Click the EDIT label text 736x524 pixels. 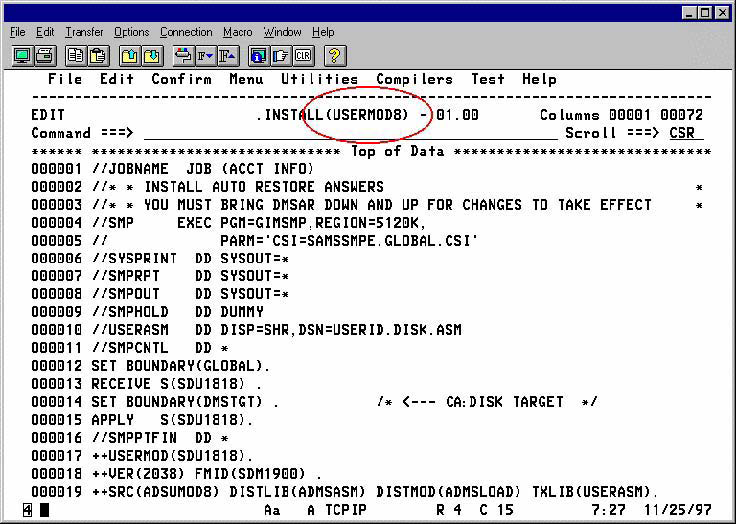click(x=48, y=115)
